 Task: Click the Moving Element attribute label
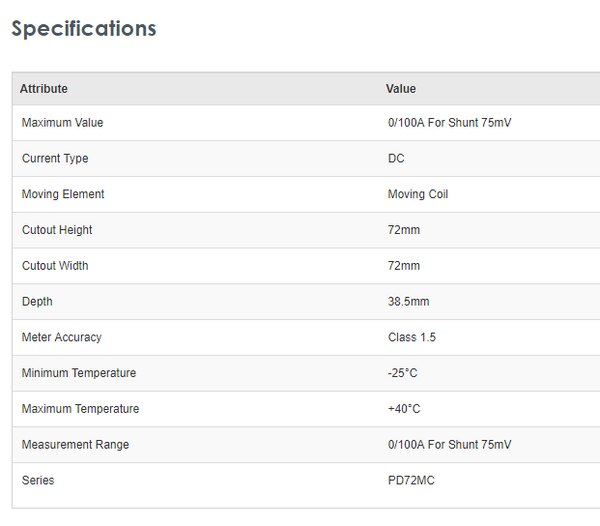click(x=63, y=194)
